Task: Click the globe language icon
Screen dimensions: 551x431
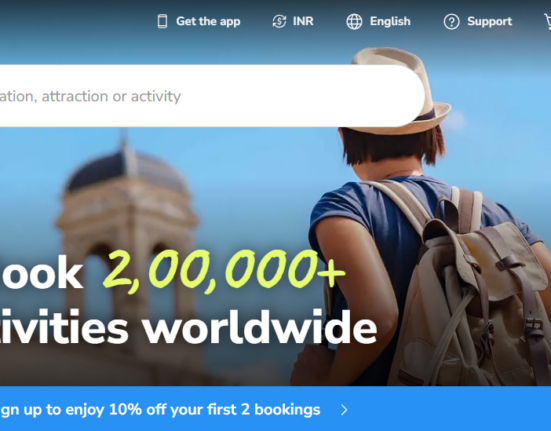Action: (x=354, y=21)
